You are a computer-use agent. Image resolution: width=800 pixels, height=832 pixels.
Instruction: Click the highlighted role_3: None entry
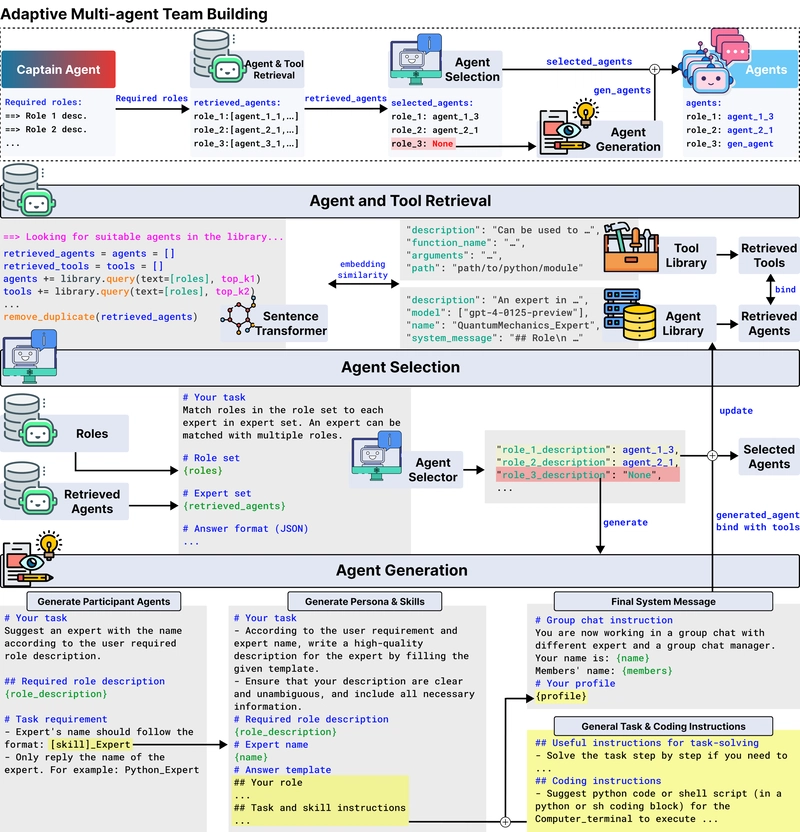(x=422, y=144)
